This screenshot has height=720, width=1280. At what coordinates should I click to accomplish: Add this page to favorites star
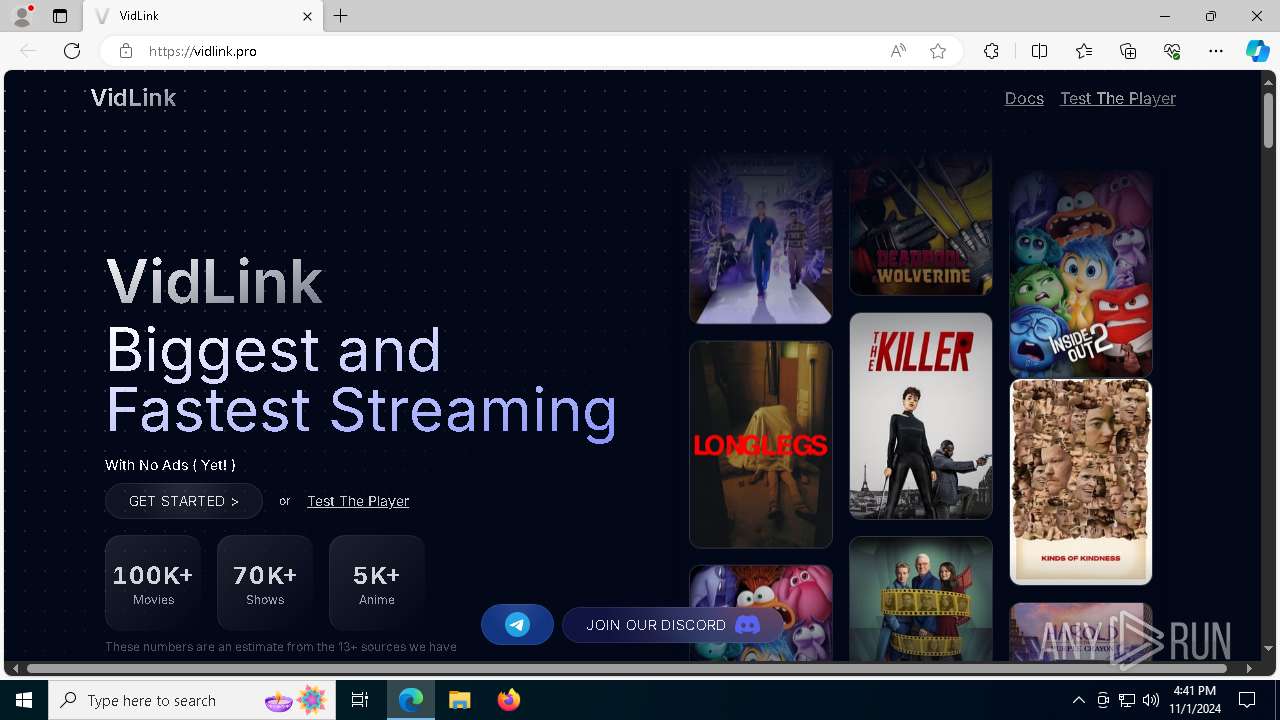click(x=938, y=51)
